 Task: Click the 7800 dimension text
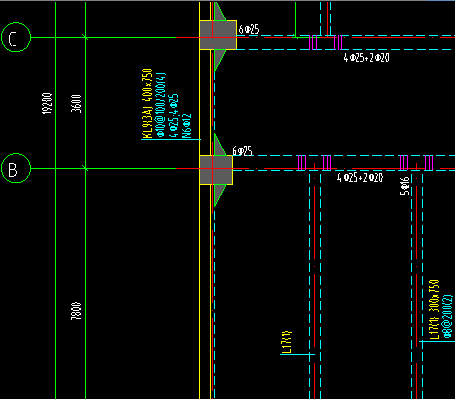(x=76, y=311)
